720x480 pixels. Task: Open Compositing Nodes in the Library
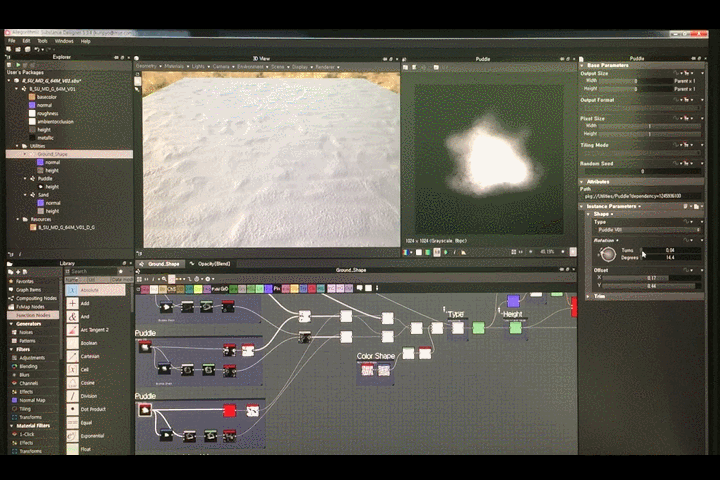point(35,298)
